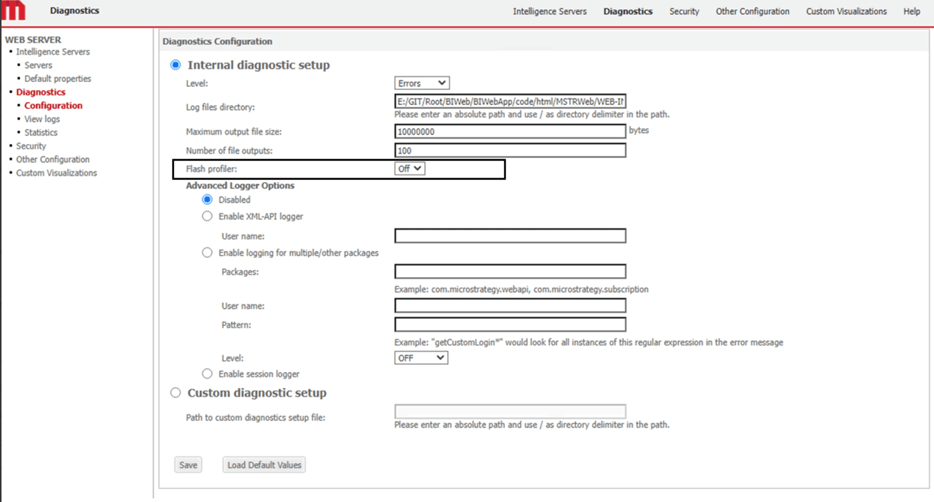This screenshot has width=934, height=502.
Task: Click the Save button
Action: (188, 465)
